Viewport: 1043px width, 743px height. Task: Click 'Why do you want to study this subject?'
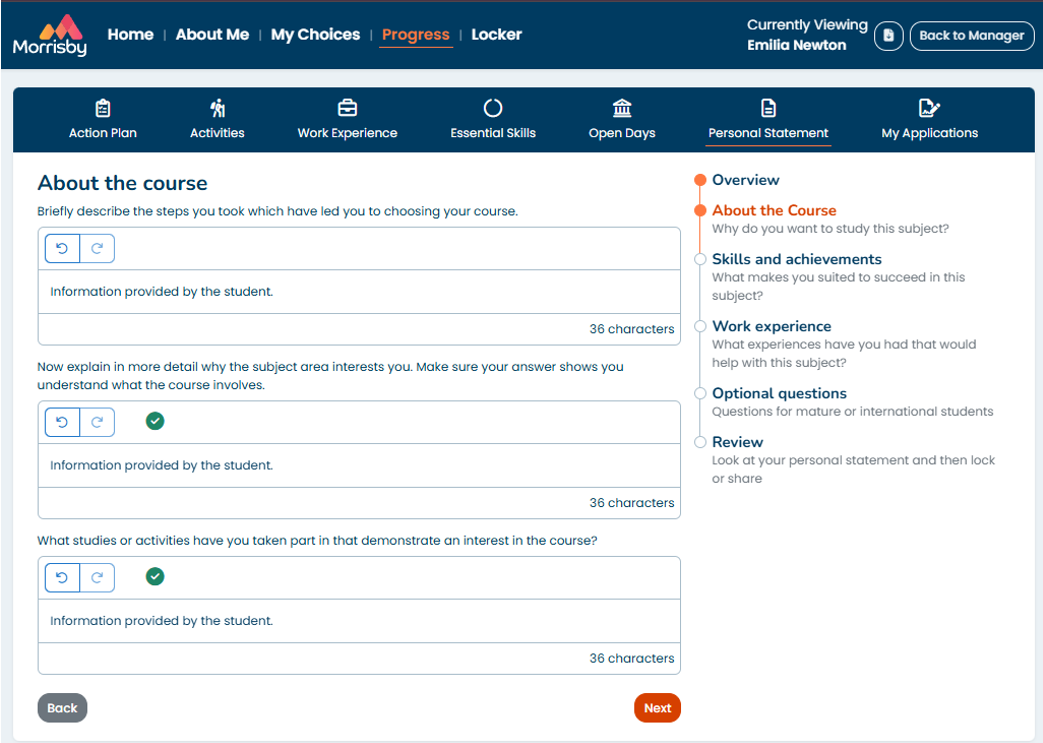pos(830,228)
